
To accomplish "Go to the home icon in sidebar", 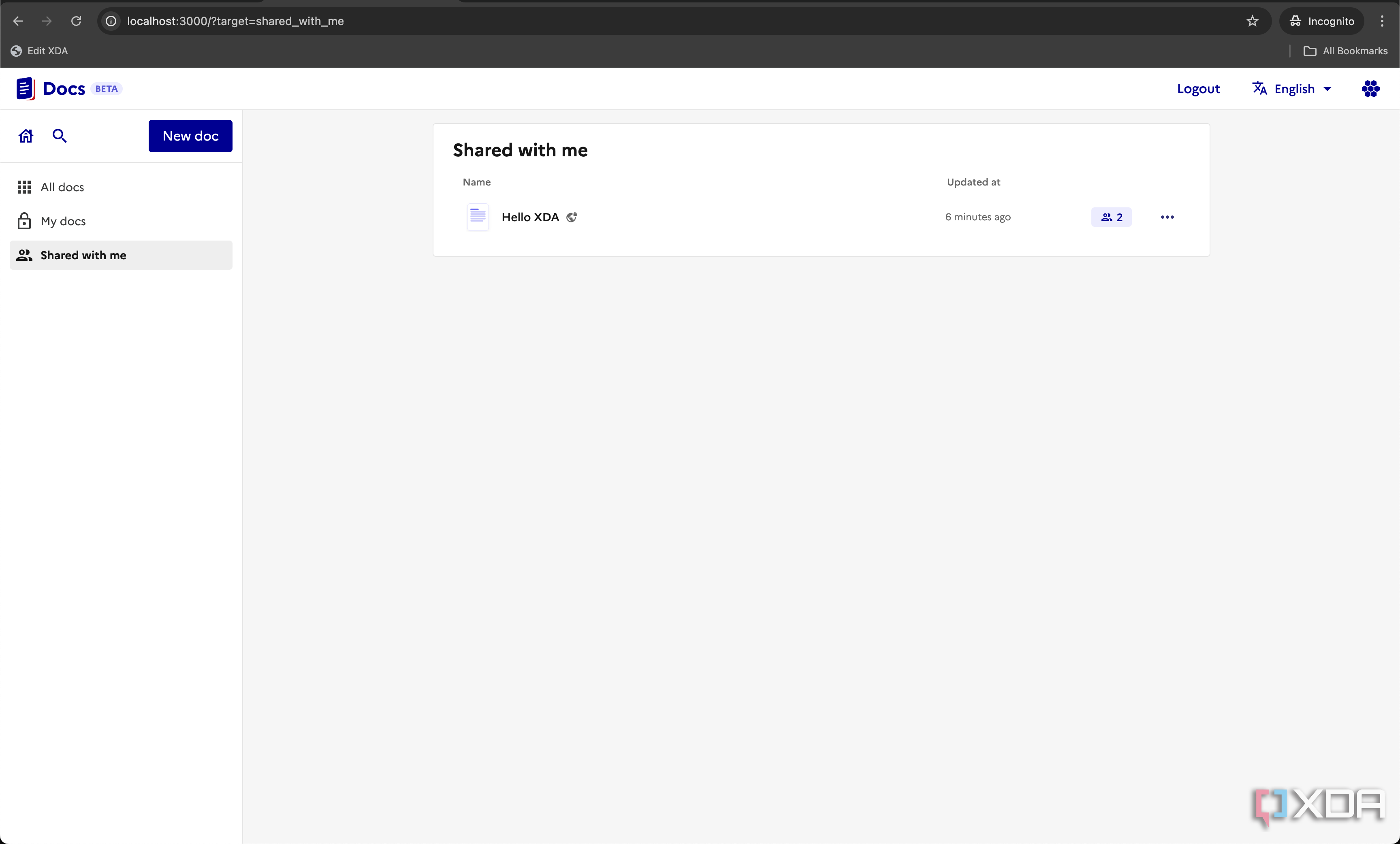I will tap(26, 136).
